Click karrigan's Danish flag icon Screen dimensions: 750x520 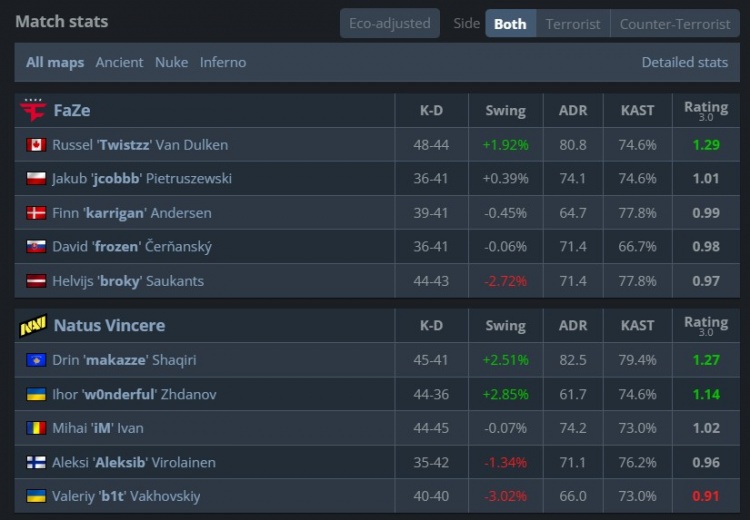[37, 213]
